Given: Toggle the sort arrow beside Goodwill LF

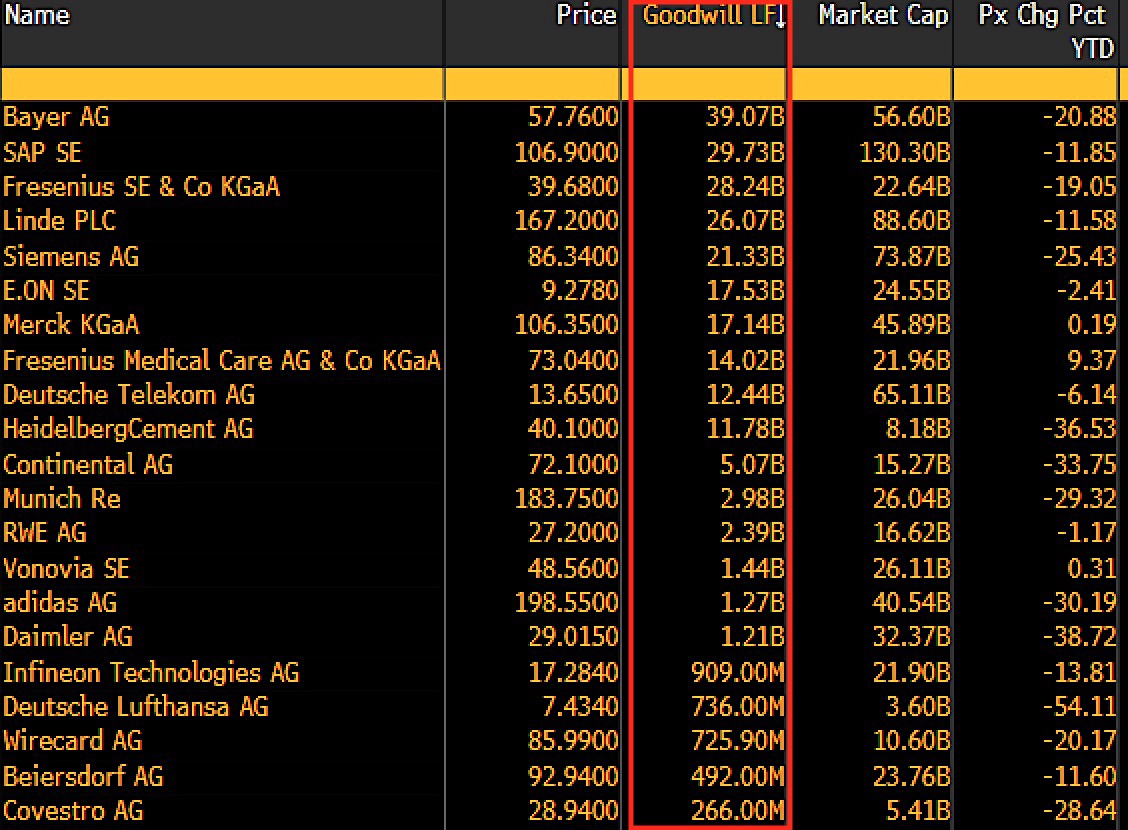Looking at the screenshot, I should 780,17.
